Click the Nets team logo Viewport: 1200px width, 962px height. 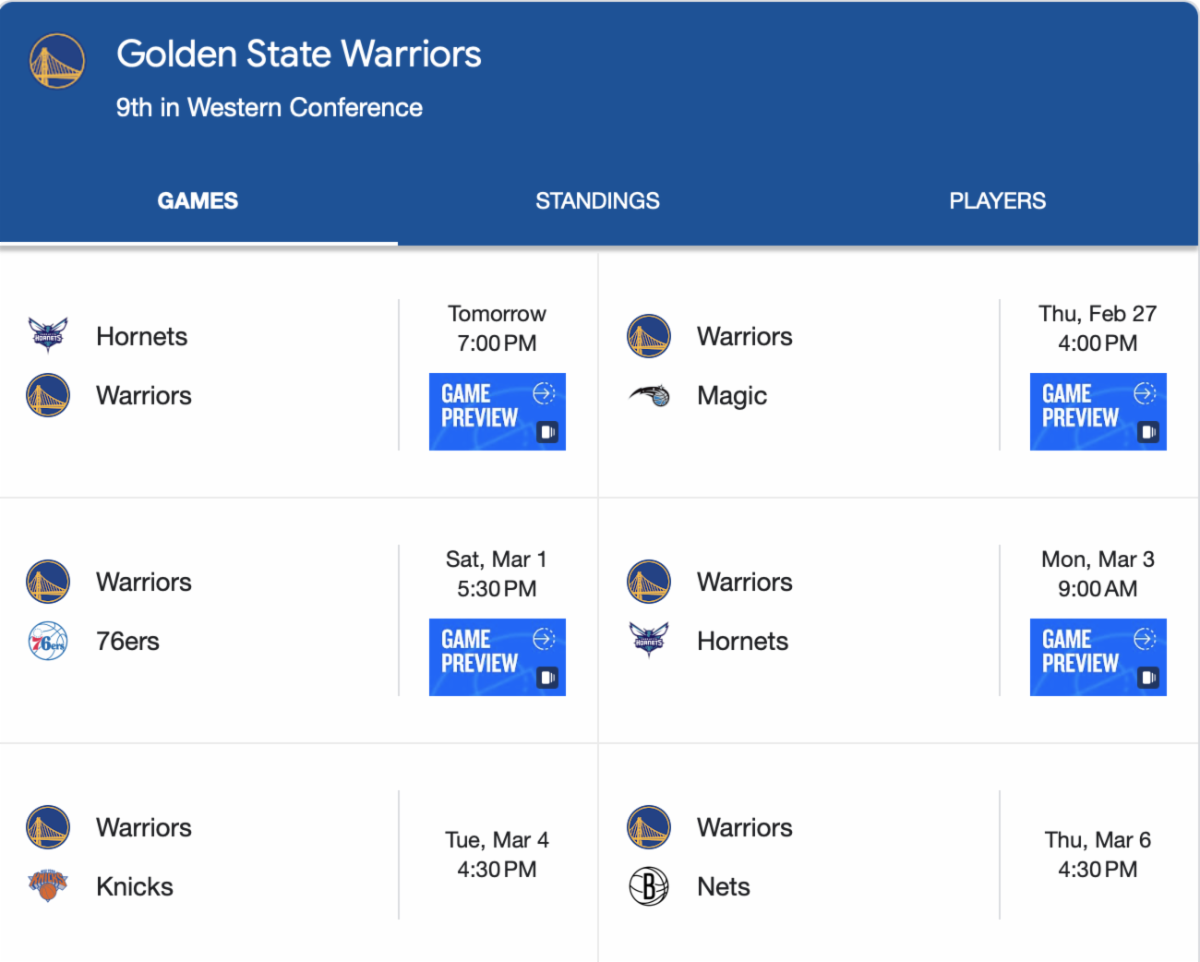[648, 886]
